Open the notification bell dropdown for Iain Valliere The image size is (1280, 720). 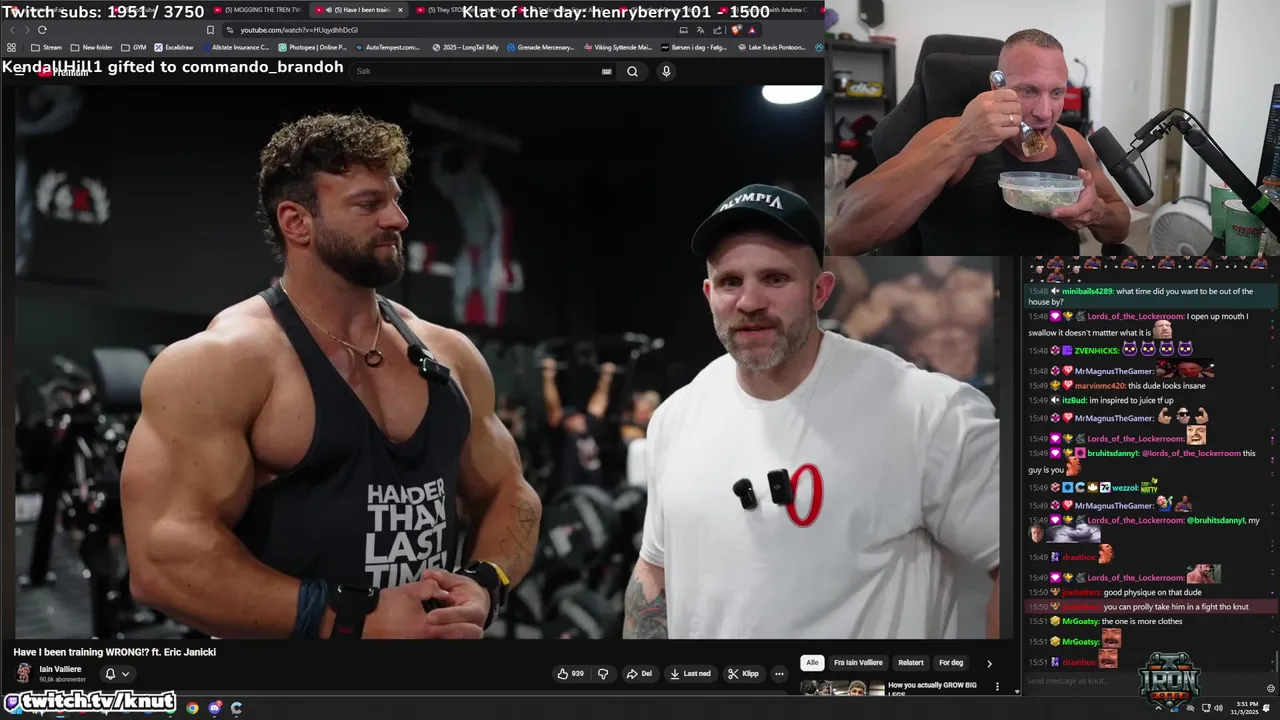(117, 674)
